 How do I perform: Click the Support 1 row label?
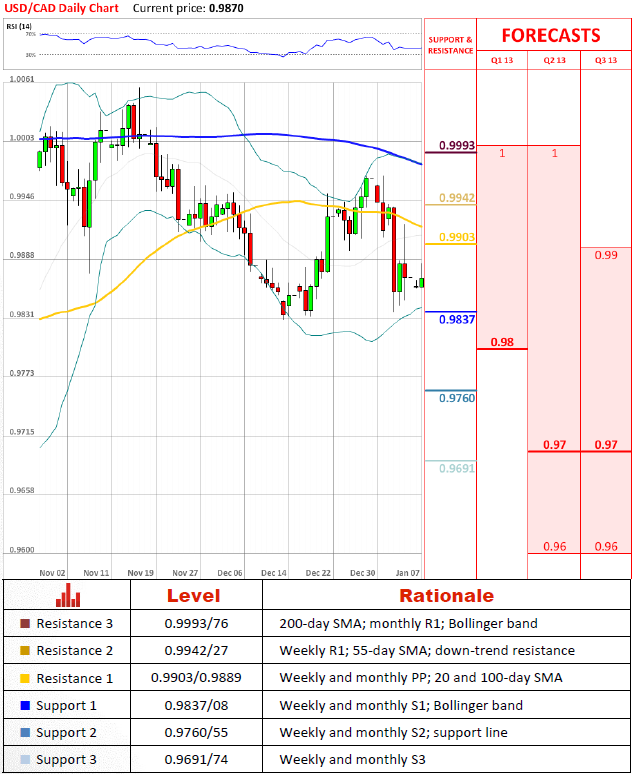(x=66, y=706)
